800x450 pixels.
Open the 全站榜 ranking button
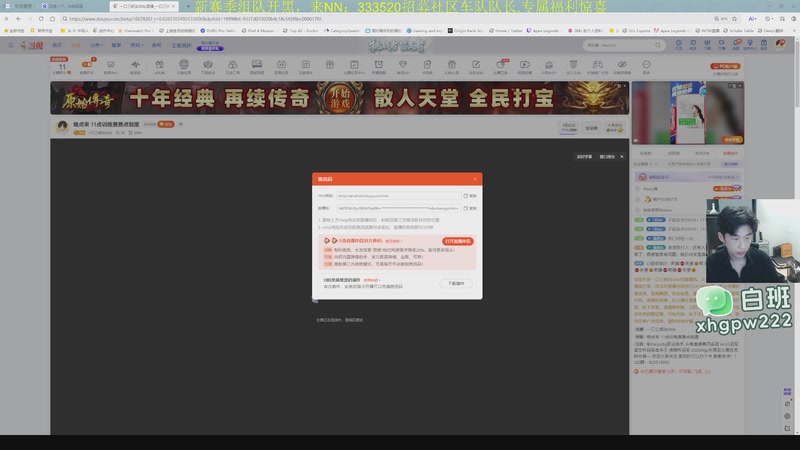pyautogui.click(x=591, y=128)
